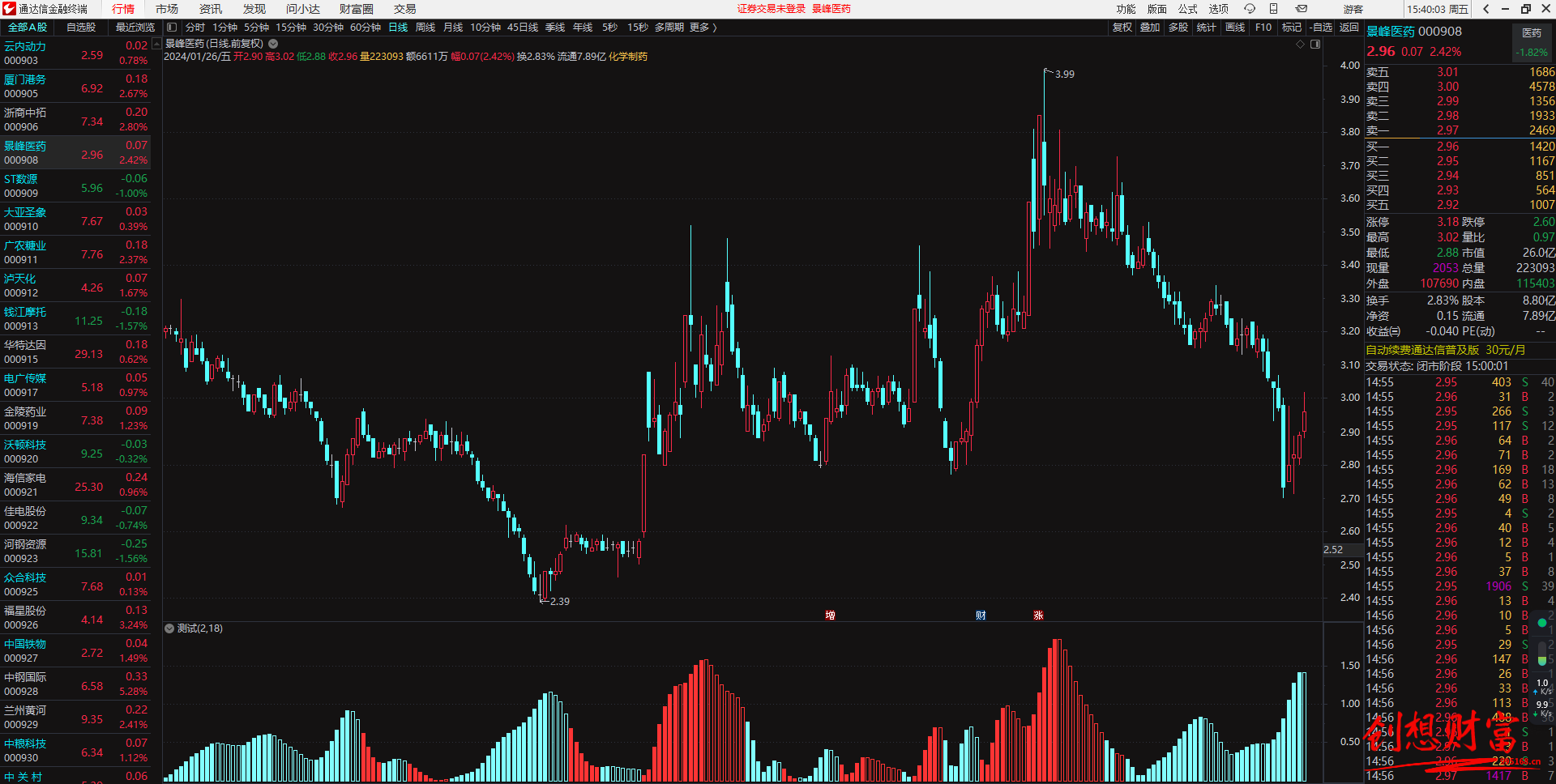Screen dimensions: 1556x784
Task: Click the 统计 button
Action: 1207,28
